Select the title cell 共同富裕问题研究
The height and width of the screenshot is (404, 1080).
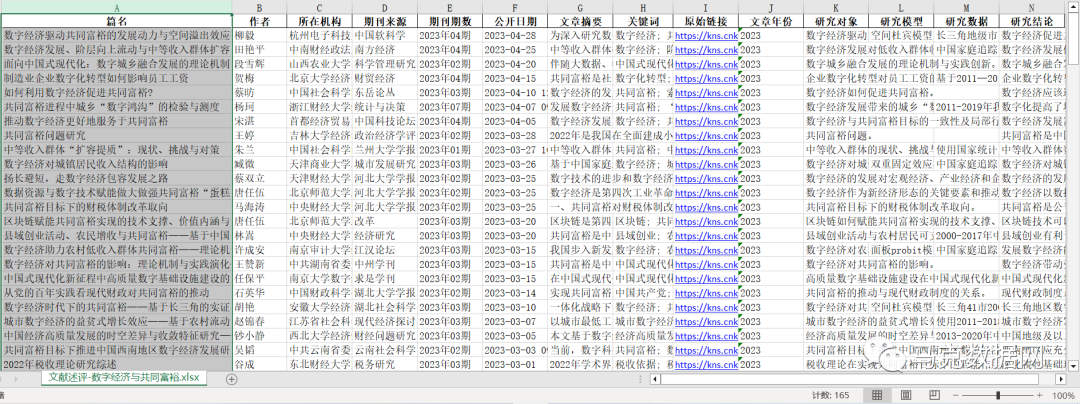click(116, 136)
